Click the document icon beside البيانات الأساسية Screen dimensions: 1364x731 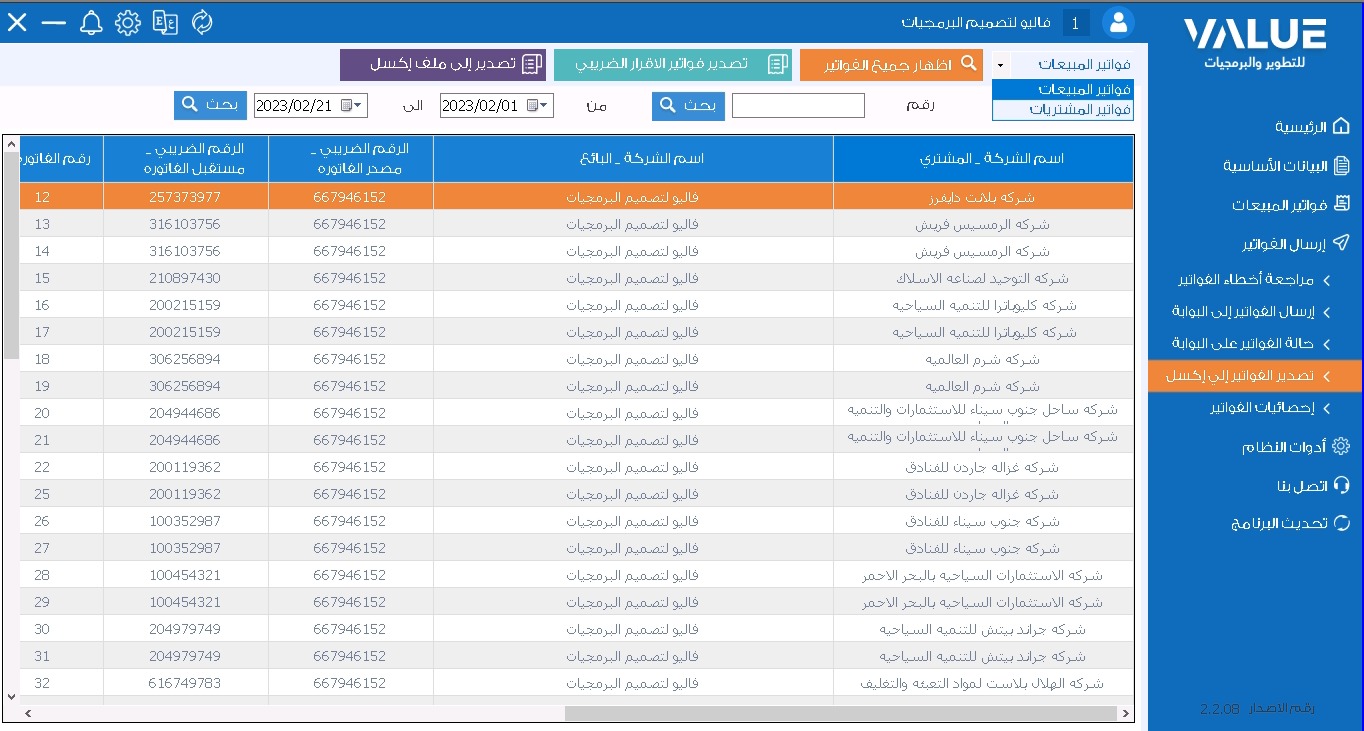tap(1341, 165)
